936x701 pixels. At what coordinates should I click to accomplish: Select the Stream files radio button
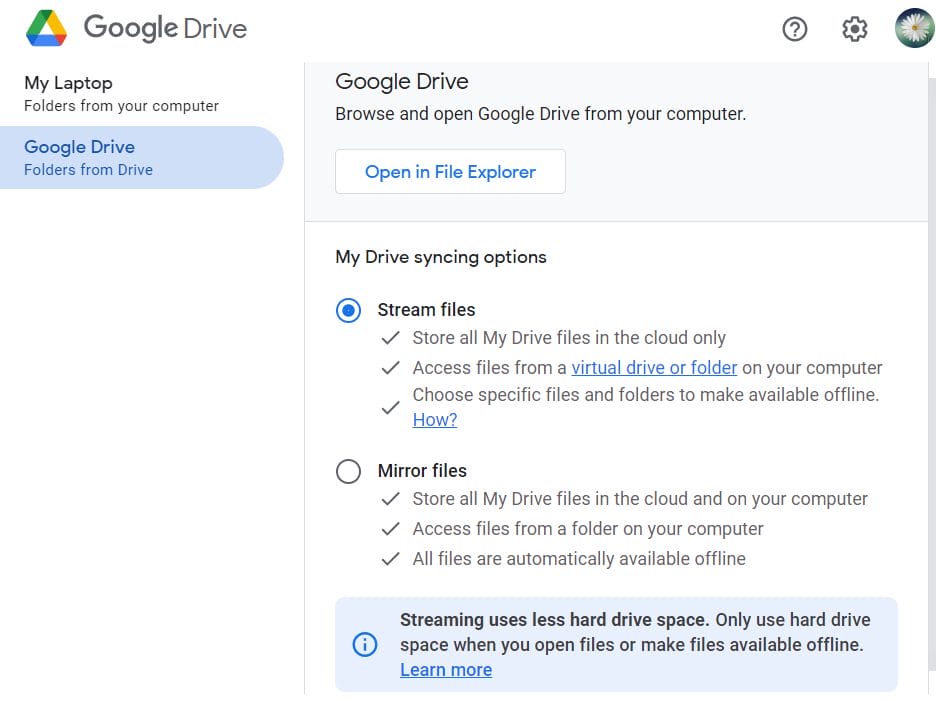click(348, 311)
